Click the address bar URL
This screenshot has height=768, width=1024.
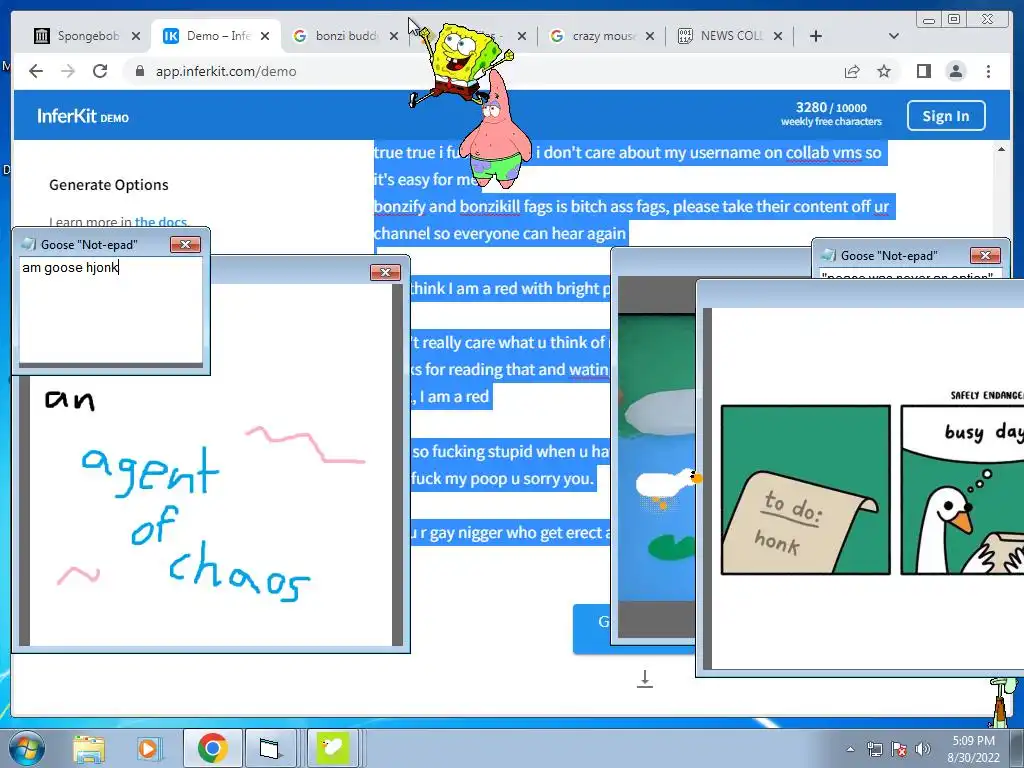226,71
